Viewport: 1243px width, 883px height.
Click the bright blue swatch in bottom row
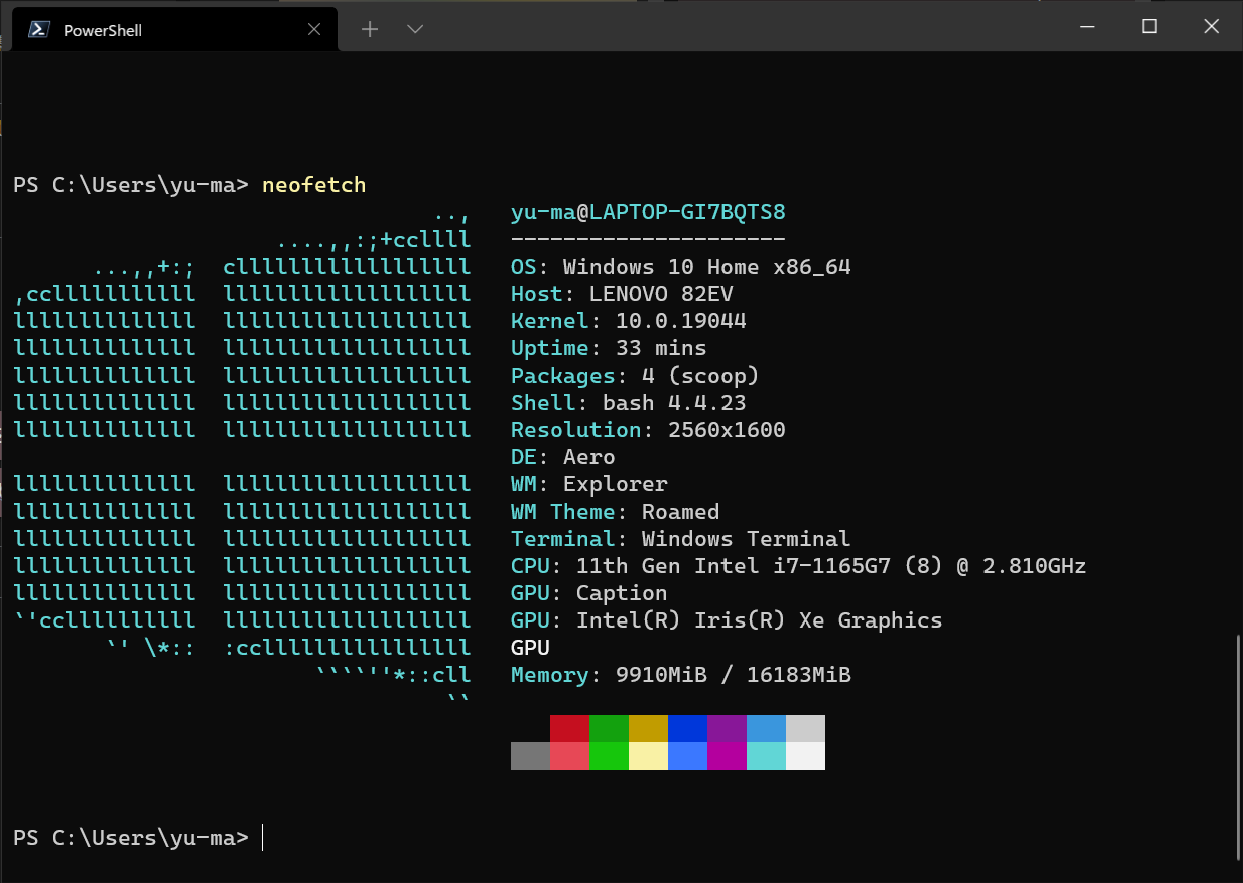tap(687, 756)
